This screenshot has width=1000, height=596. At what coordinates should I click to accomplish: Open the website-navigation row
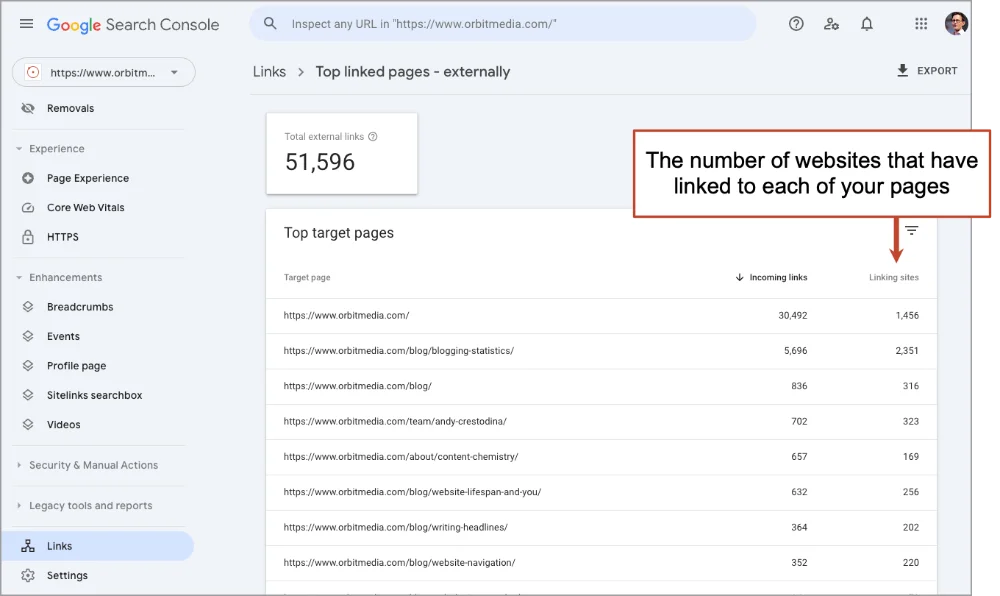pos(601,563)
